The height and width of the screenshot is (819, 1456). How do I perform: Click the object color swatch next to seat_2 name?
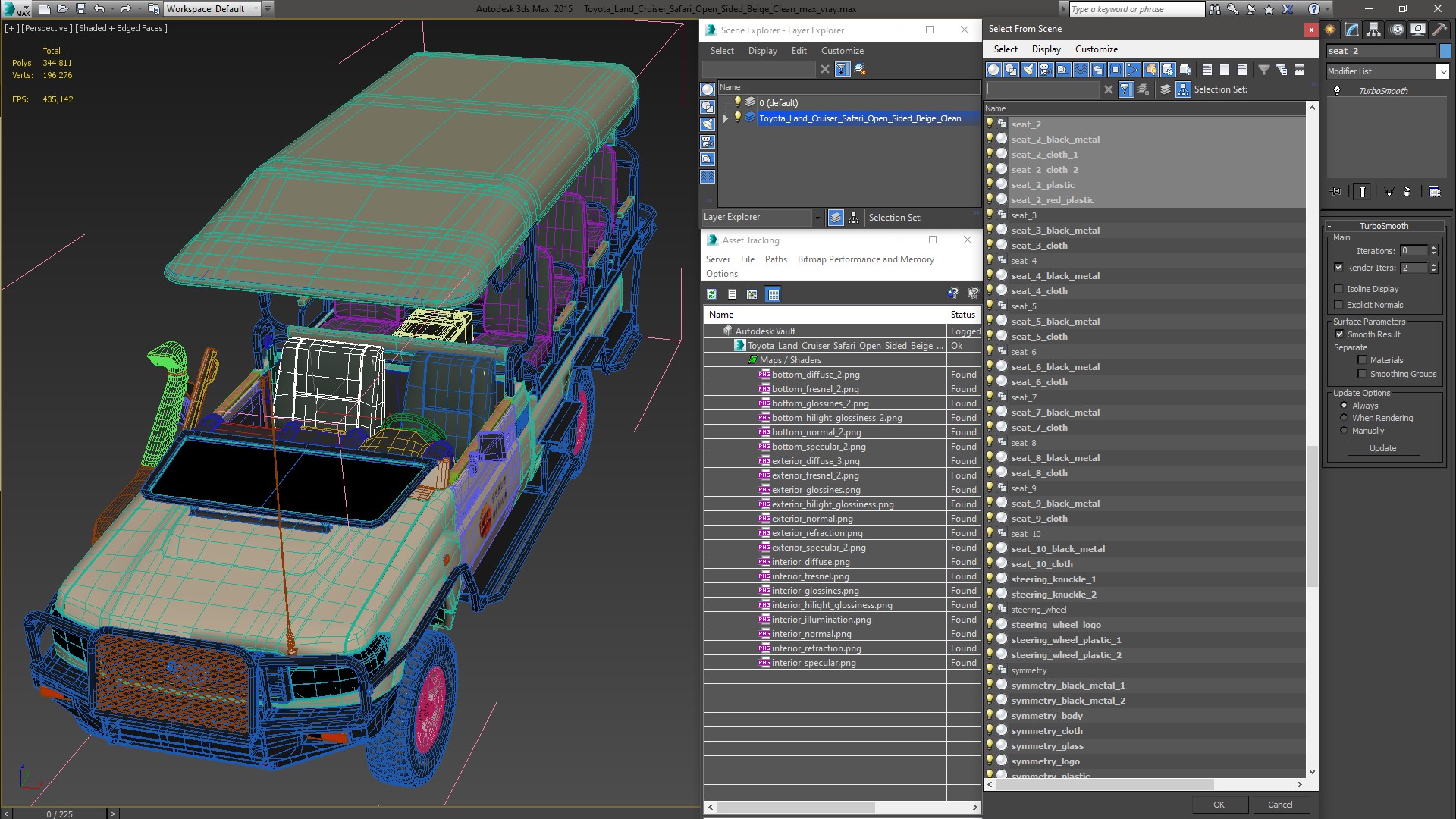[1445, 51]
